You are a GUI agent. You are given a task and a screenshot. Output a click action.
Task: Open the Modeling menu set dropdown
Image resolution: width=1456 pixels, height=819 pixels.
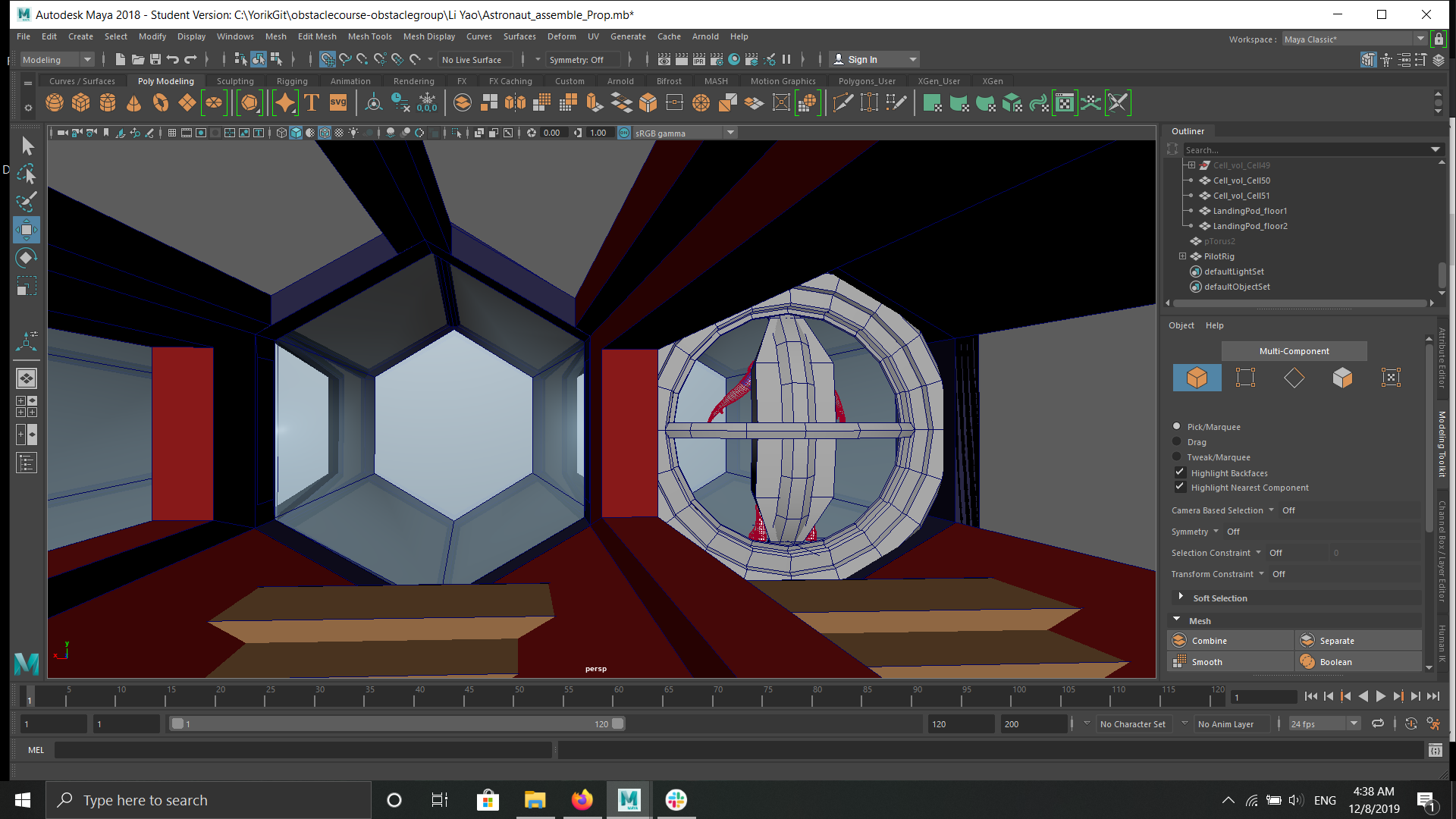point(57,60)
